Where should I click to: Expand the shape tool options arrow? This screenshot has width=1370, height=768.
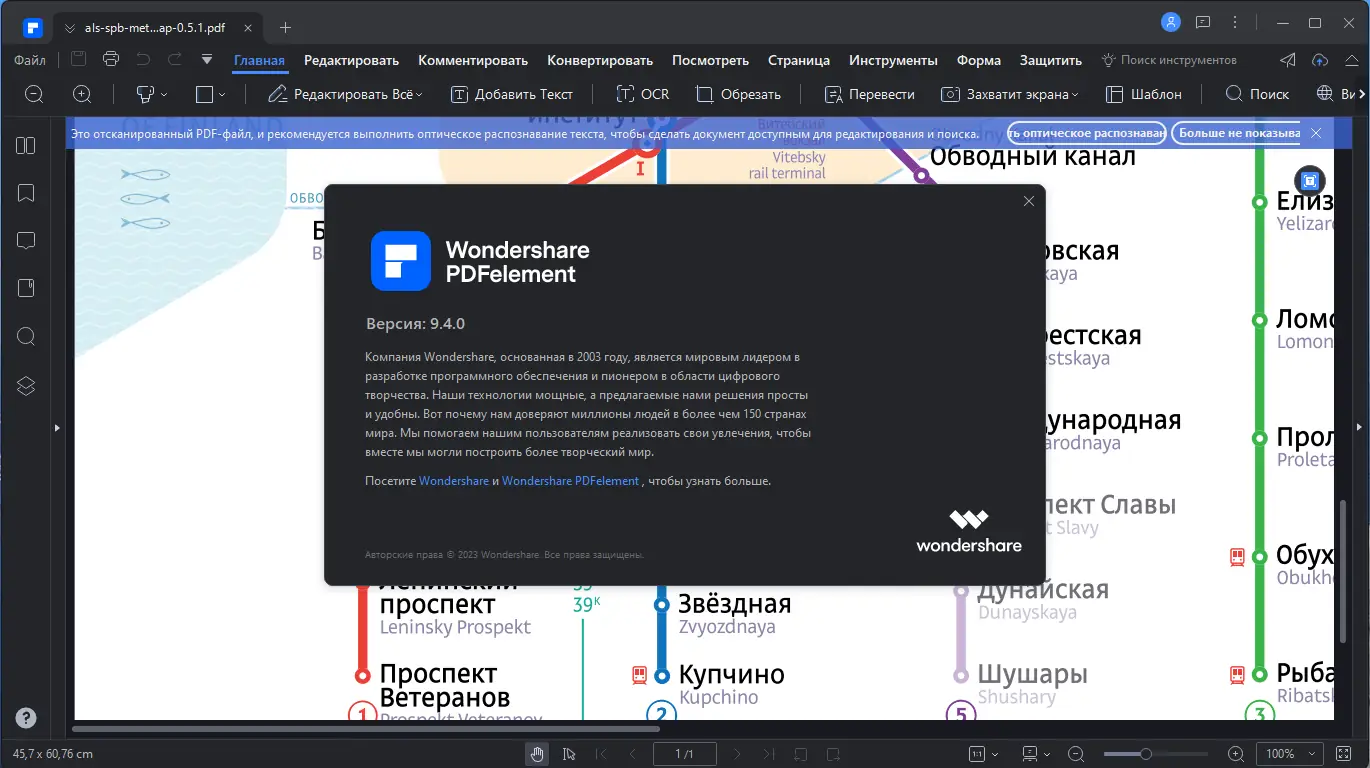tap(222, 95)
